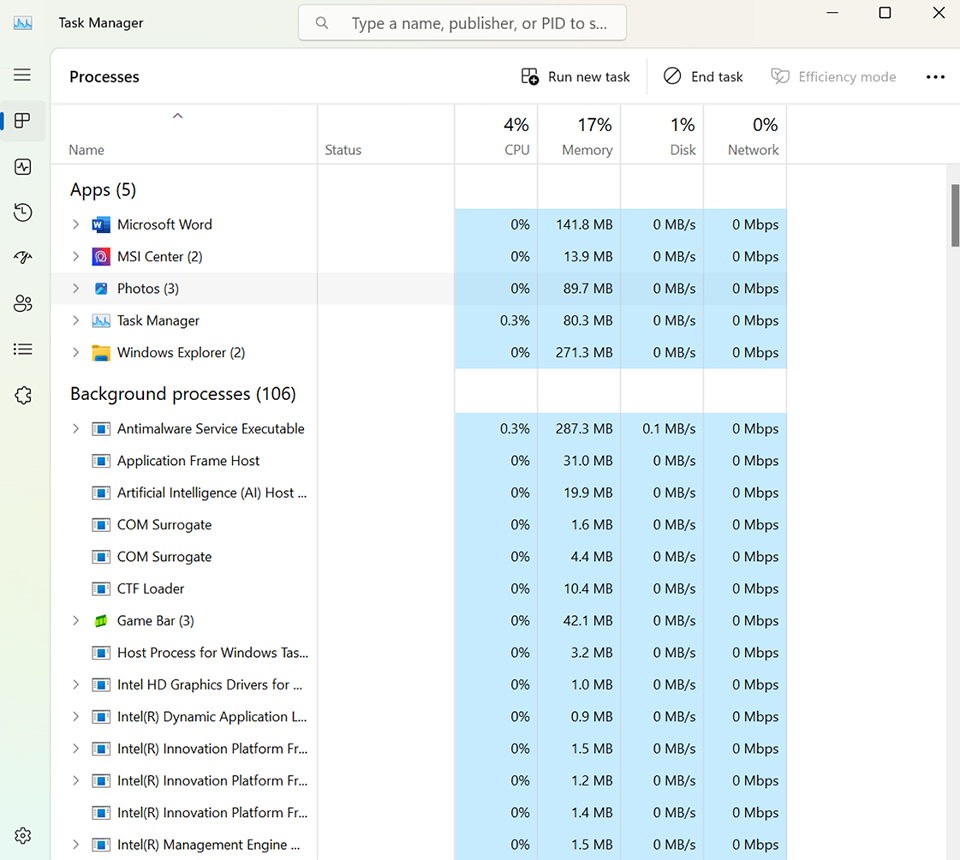This screenshot has width=960, height=860.
Task: Click the 287.3 MB memory cell
Action: pos(579,429)
